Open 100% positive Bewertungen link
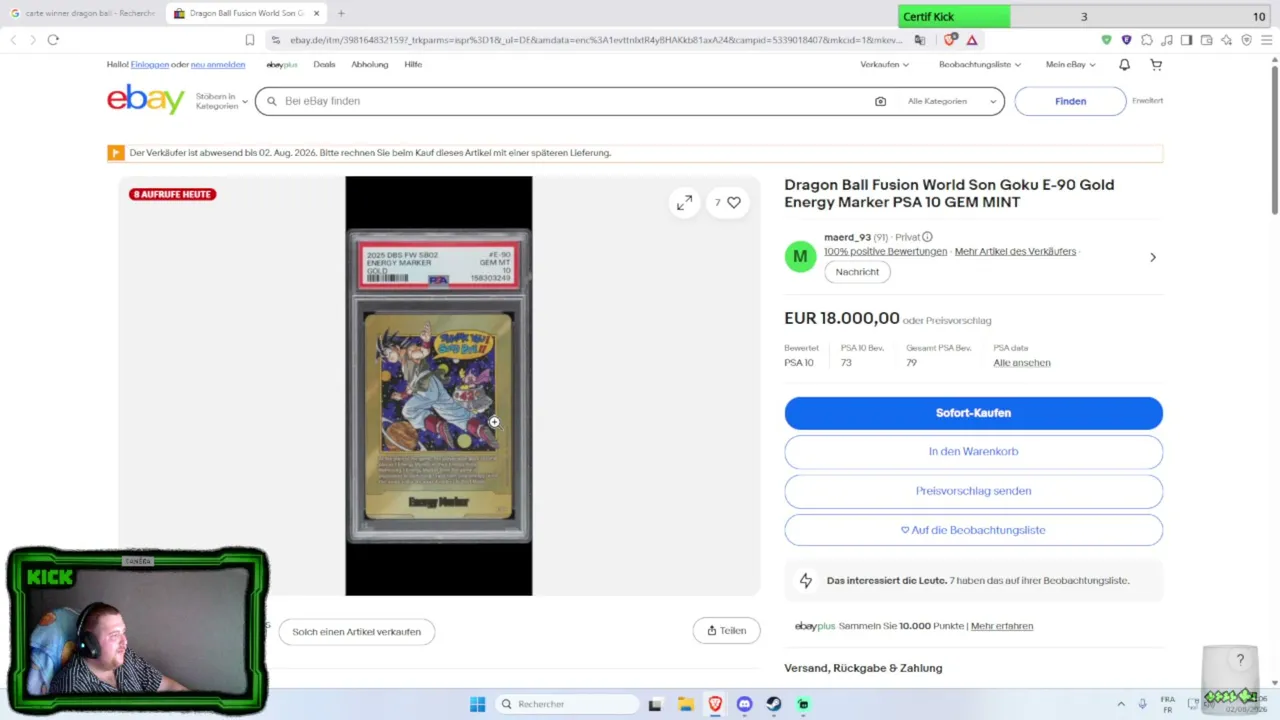 (x=885, y=252)
